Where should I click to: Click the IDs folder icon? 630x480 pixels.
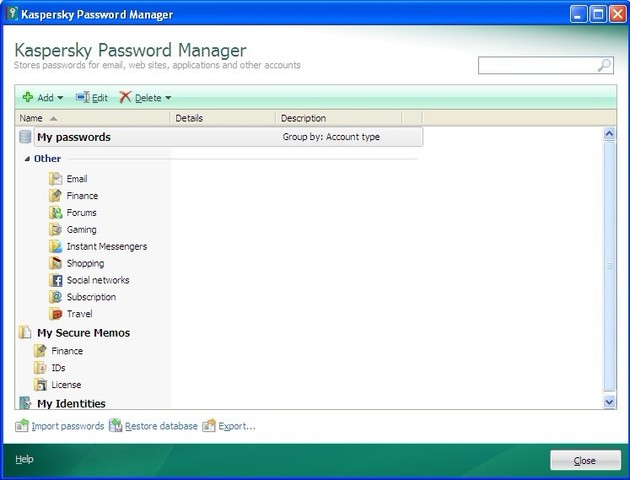[x=40, y=368]
